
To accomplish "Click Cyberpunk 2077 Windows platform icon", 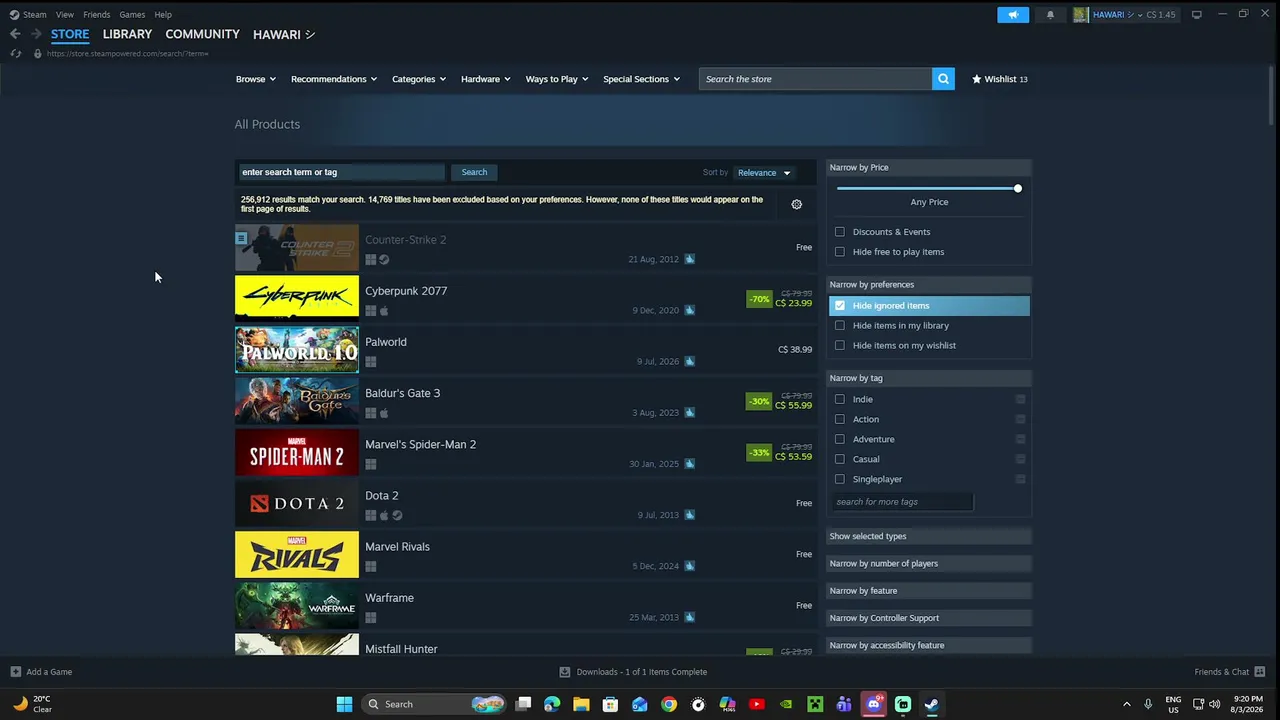I will tap(370, 311).
